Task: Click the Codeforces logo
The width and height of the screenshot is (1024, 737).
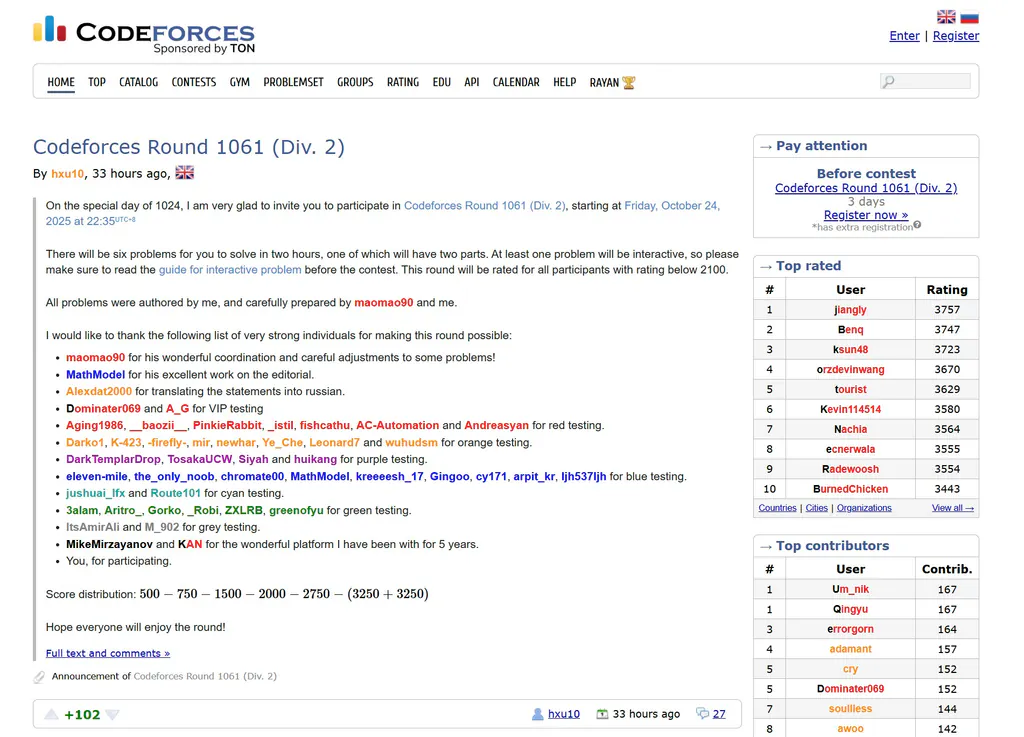Action: point(144,36)
